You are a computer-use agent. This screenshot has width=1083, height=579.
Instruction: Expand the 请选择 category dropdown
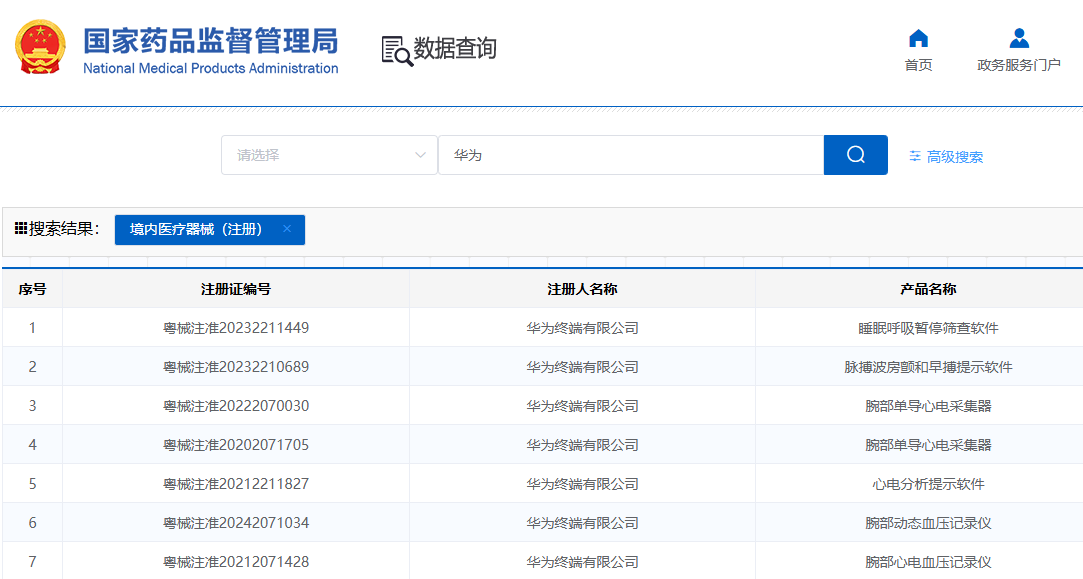[x=329, y=155]
